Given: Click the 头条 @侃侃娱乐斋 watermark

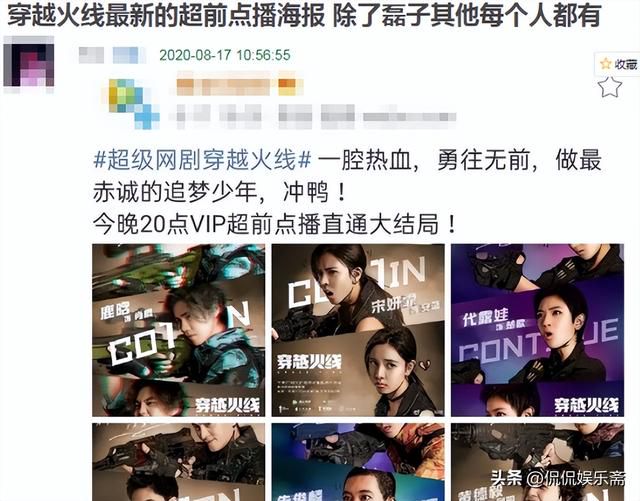Looking at the screenshot, I should click(558, 479).
